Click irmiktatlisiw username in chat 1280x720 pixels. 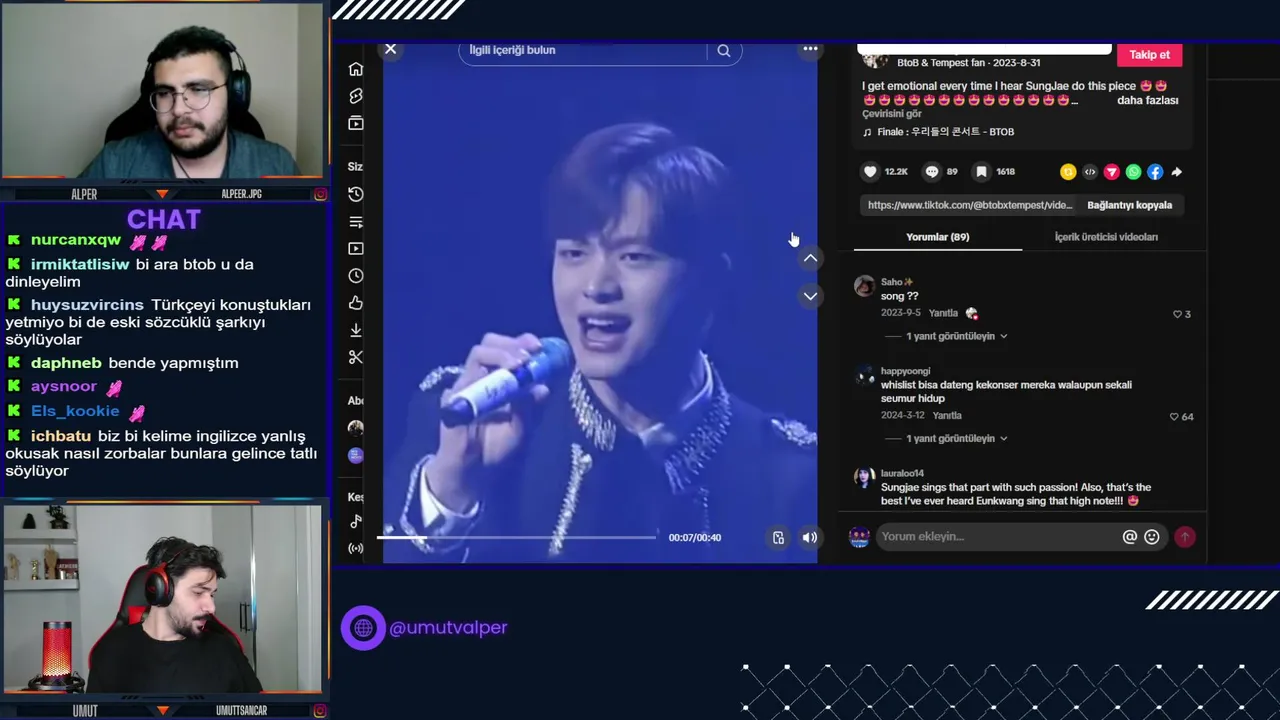[80, 265]
